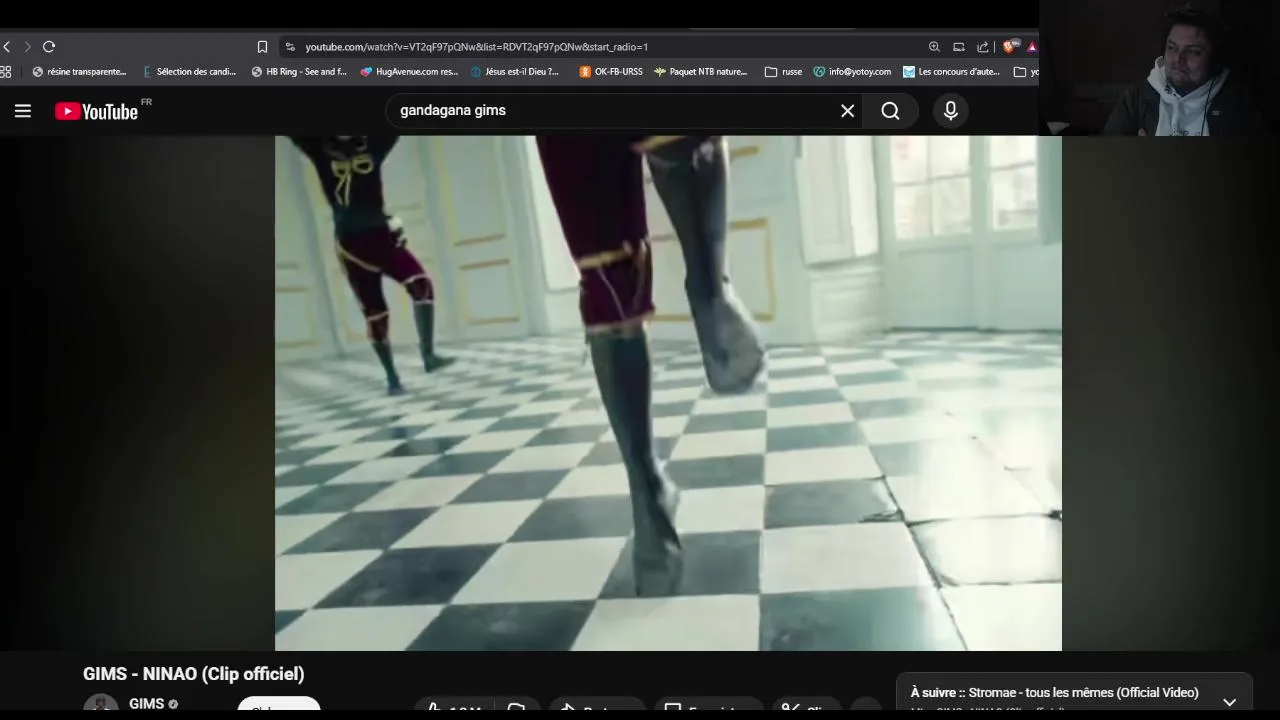Click the video player to pause playback
Viewport: 1280px width, 720px height.
tap(668, 393)
